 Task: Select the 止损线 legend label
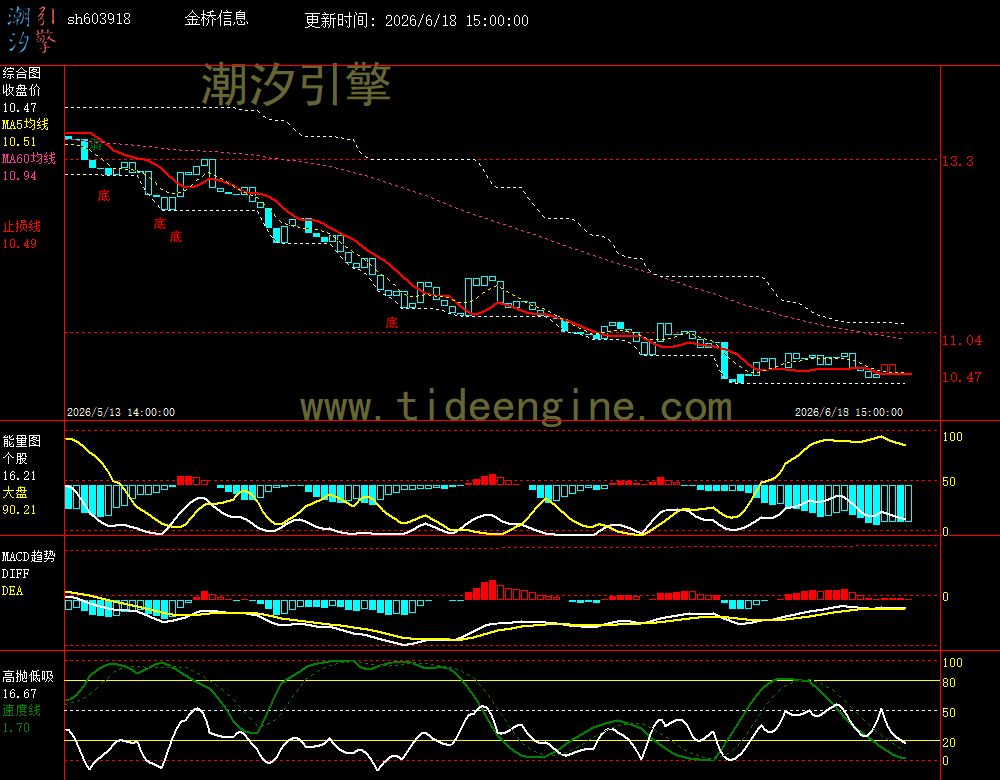pyautogui.click(x=22, y=226)
